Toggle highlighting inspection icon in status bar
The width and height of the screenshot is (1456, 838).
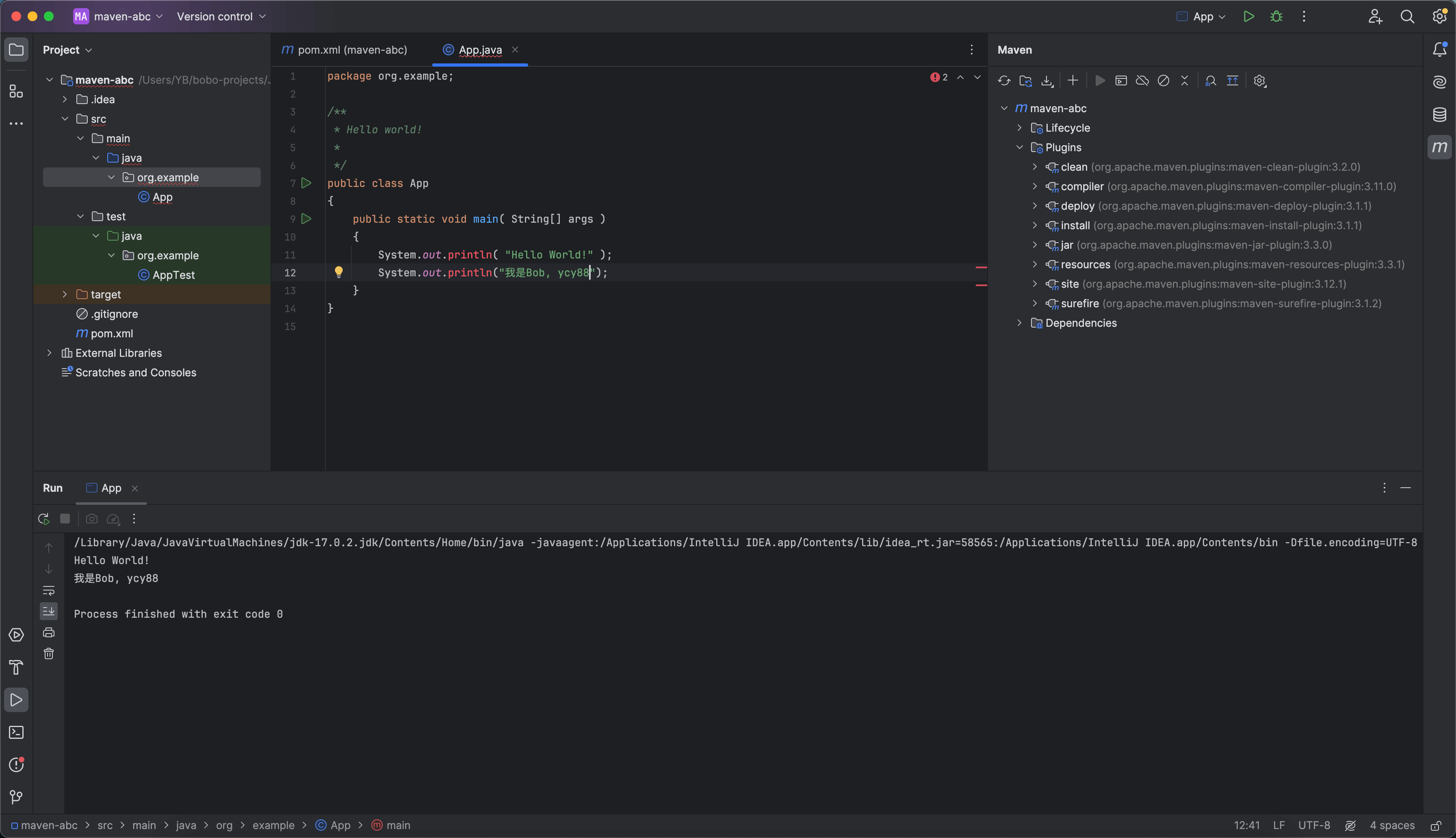pyautogui.click(x=1351, y=825)
